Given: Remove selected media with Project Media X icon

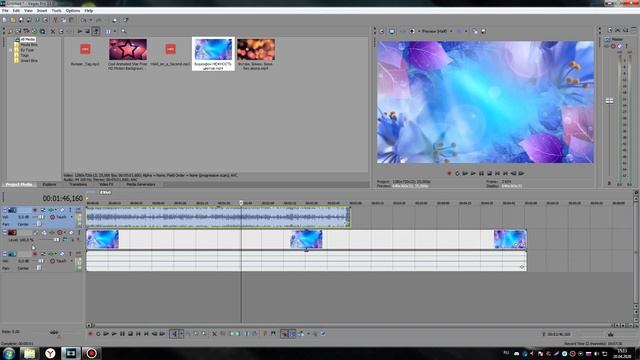Looking at the screenshot, I should [x=53, y=31].
